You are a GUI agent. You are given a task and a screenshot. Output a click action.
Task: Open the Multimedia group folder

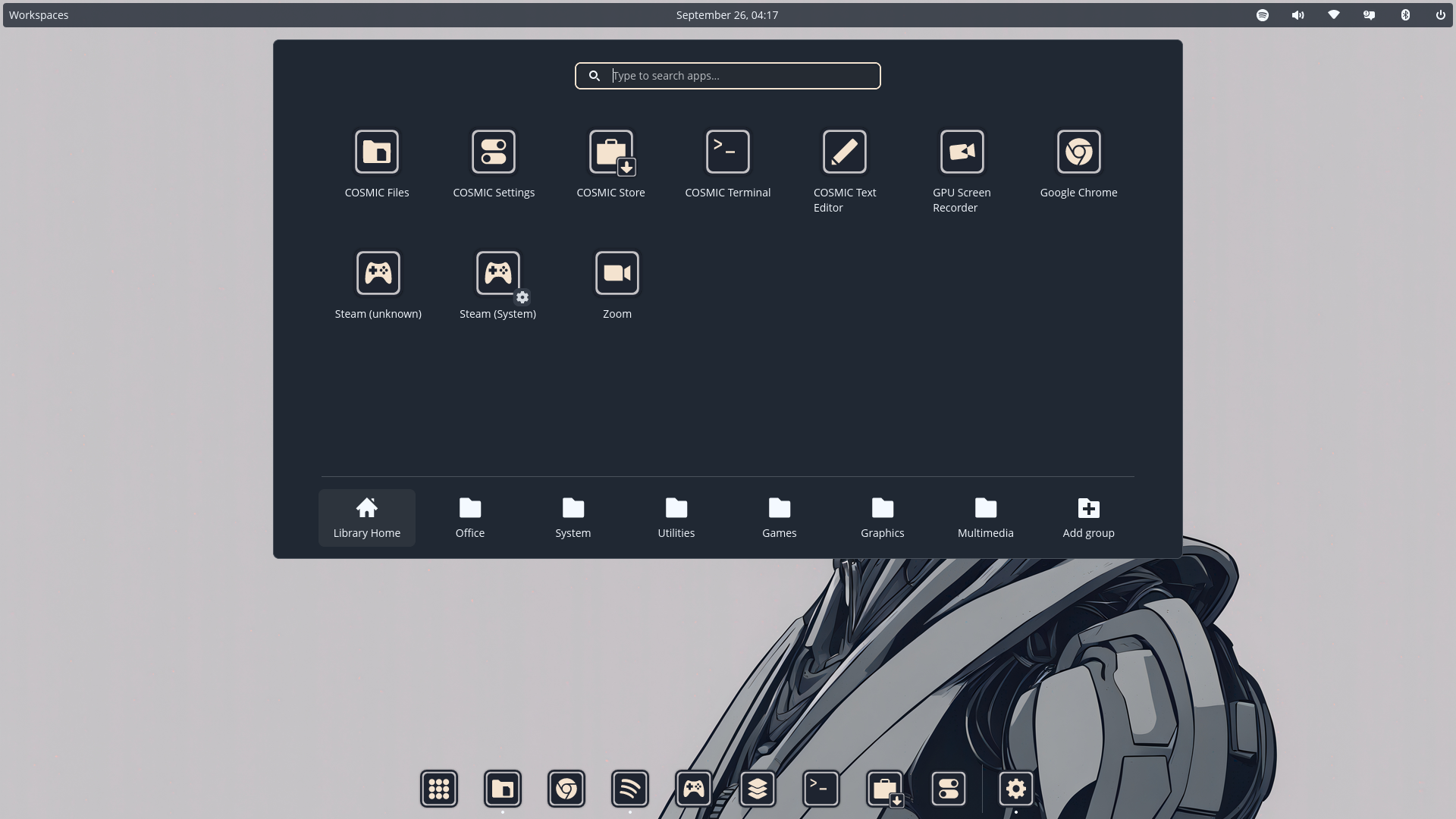tap(986, 518)
